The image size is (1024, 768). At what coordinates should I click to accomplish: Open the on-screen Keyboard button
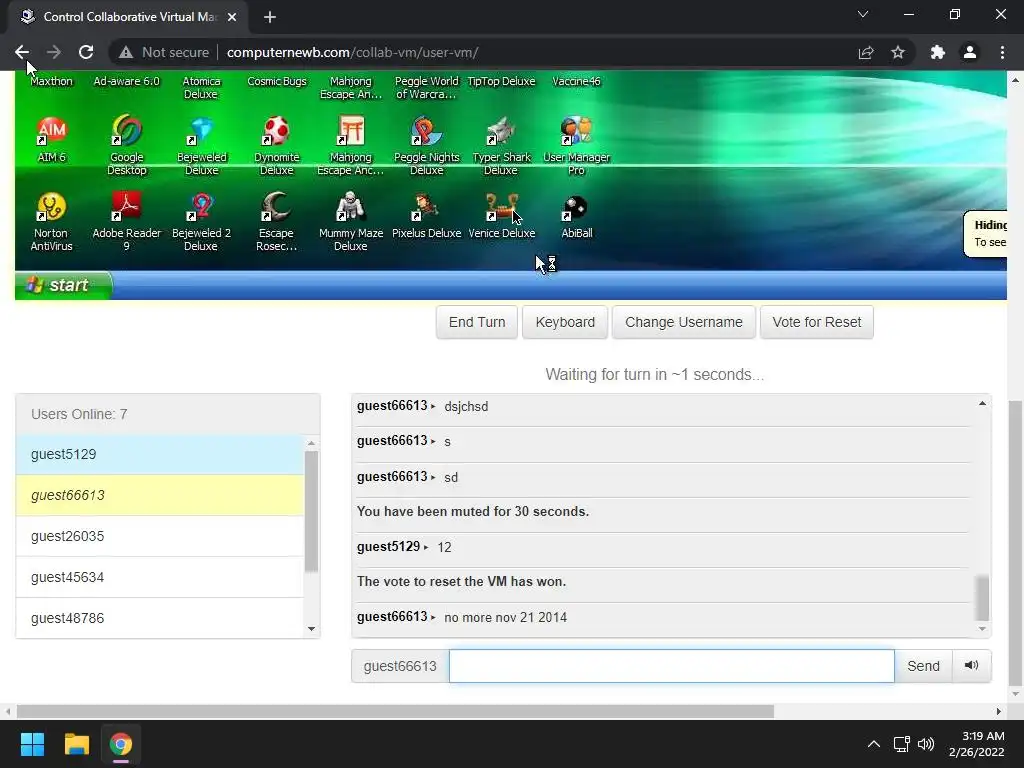click(565, 322)
